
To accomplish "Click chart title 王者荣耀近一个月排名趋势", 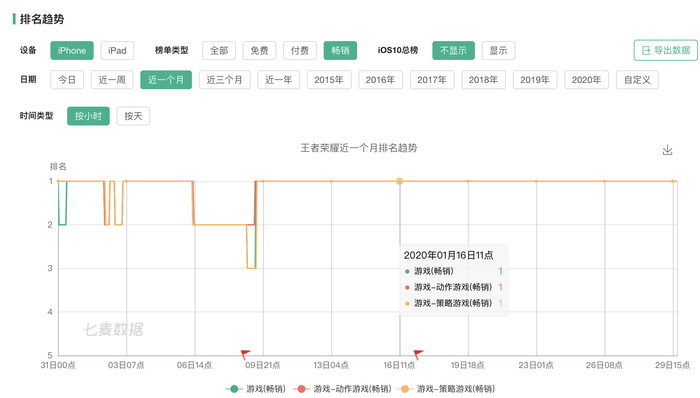I will pyautogui.click(x=358, y=148).
